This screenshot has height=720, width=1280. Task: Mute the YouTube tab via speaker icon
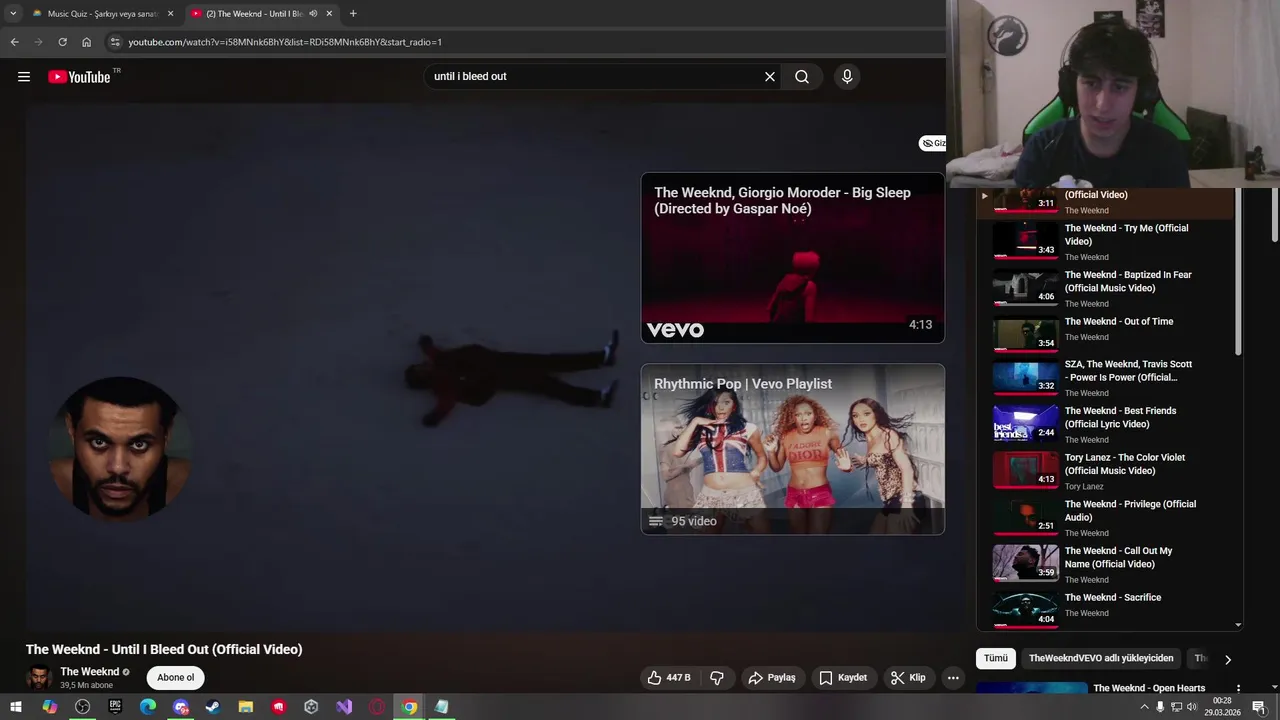pos(313,14)
